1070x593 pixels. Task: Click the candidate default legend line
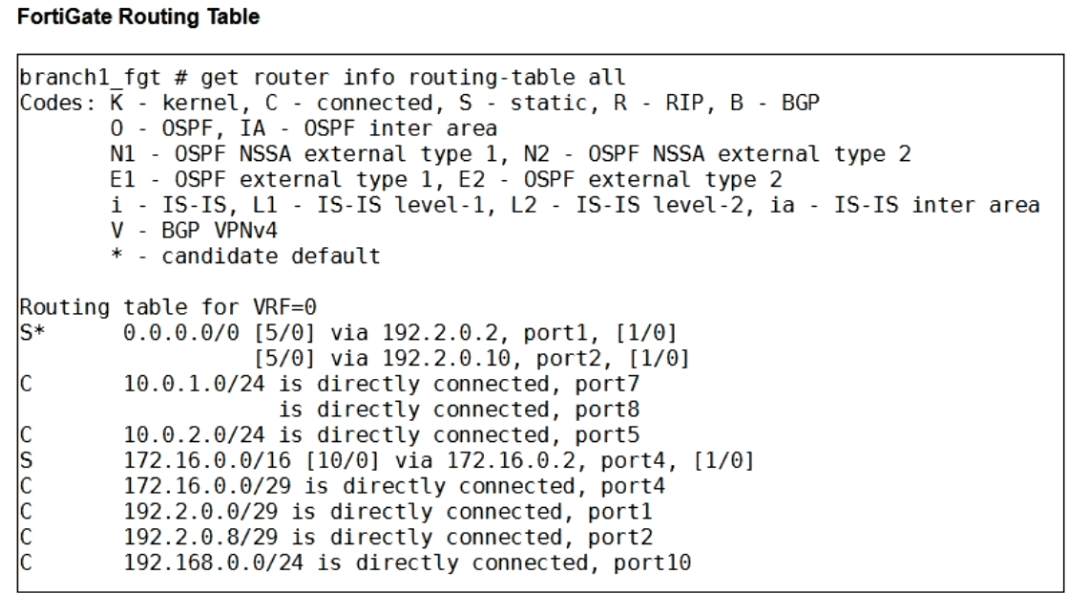point(246,257)
